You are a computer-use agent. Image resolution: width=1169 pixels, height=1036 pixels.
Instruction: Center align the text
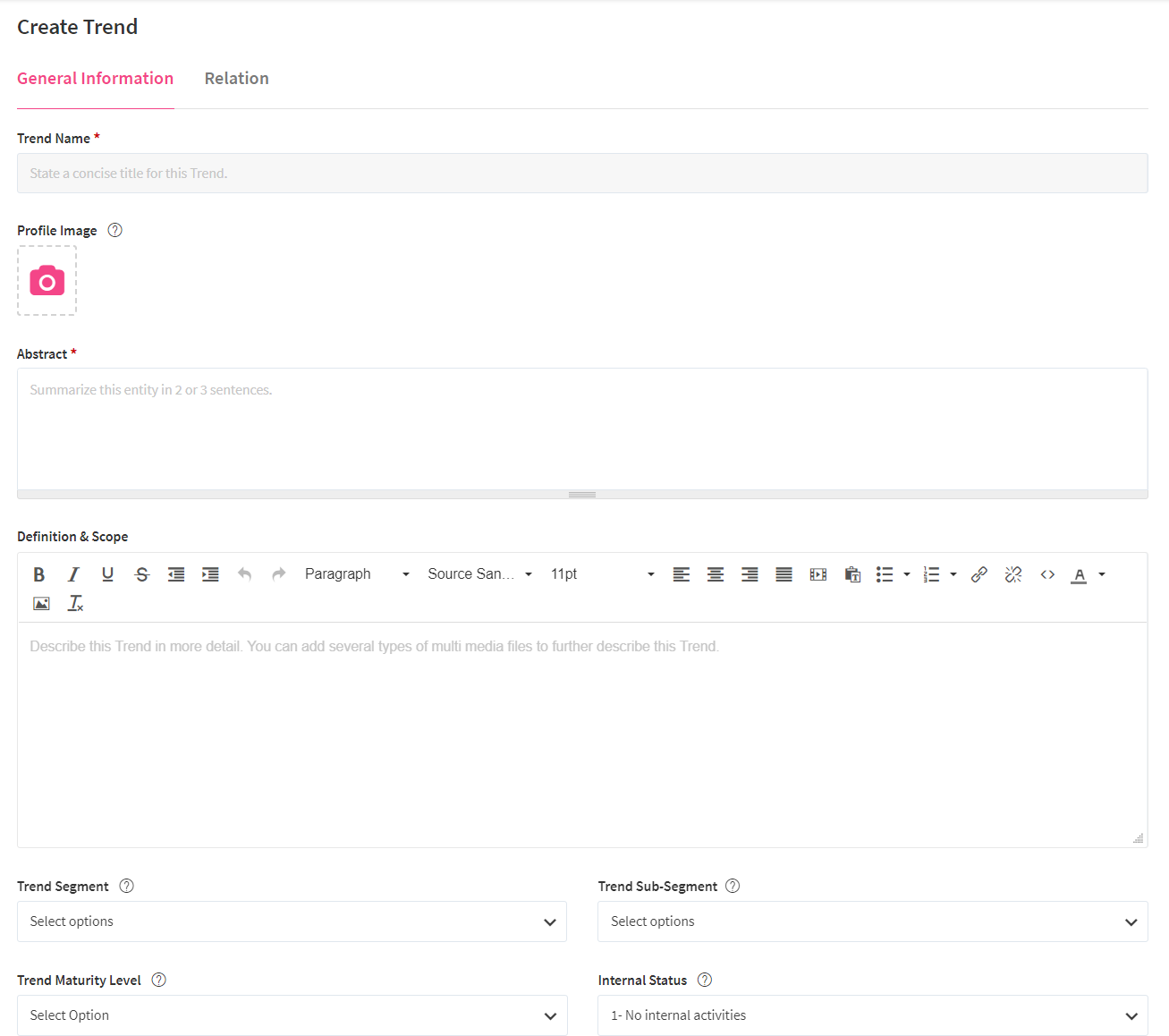(x=716, y=574)
